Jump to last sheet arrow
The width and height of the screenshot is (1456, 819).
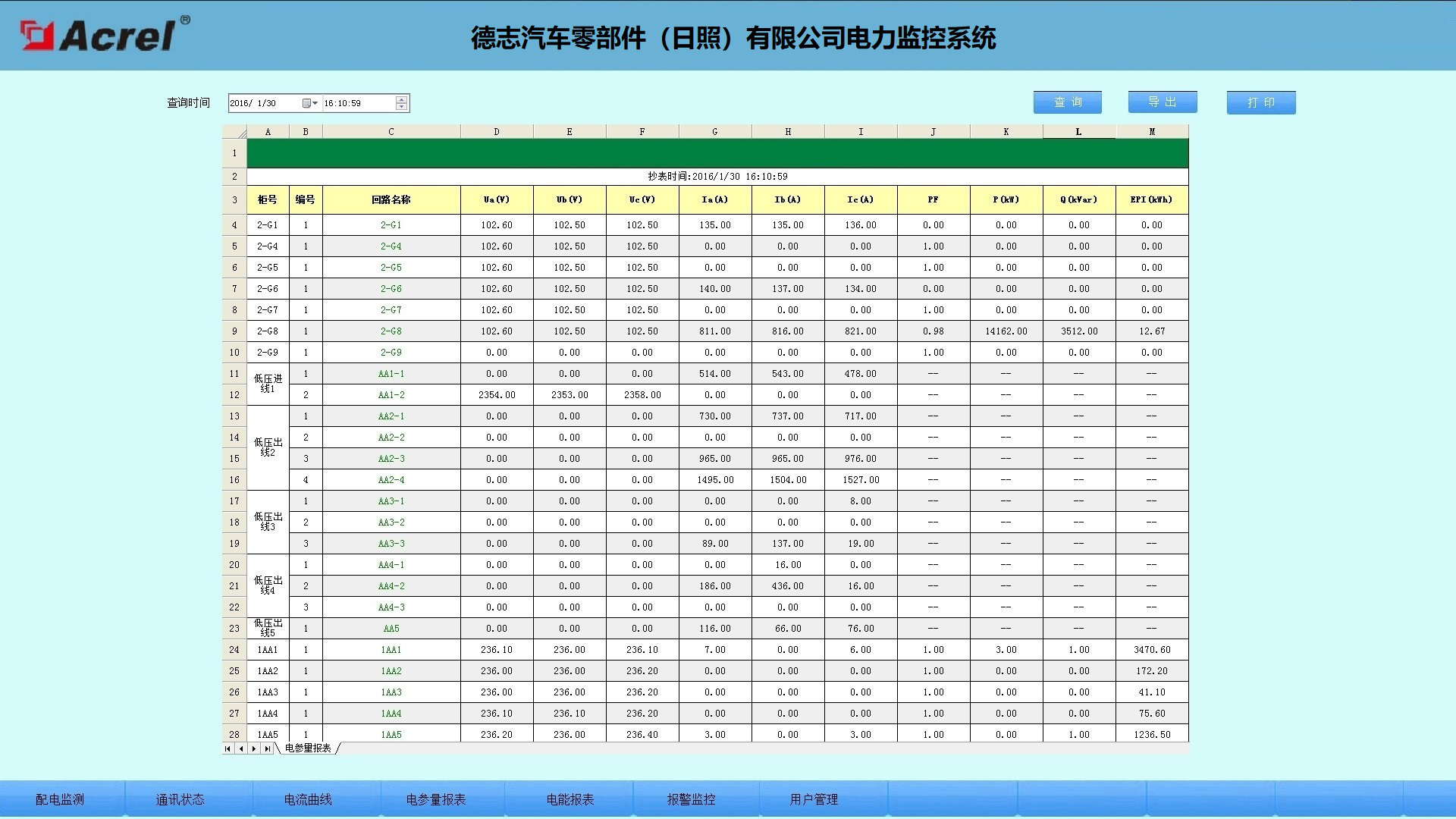point(267,748)
